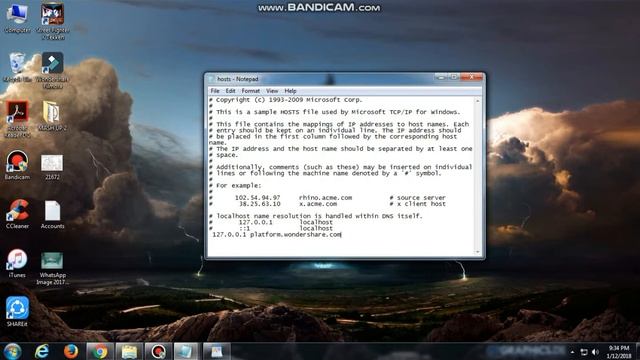The height and width of the screenshot is (360, 640).
Task: Maximize the hosts Notepad window
Action: coord(453,77)
